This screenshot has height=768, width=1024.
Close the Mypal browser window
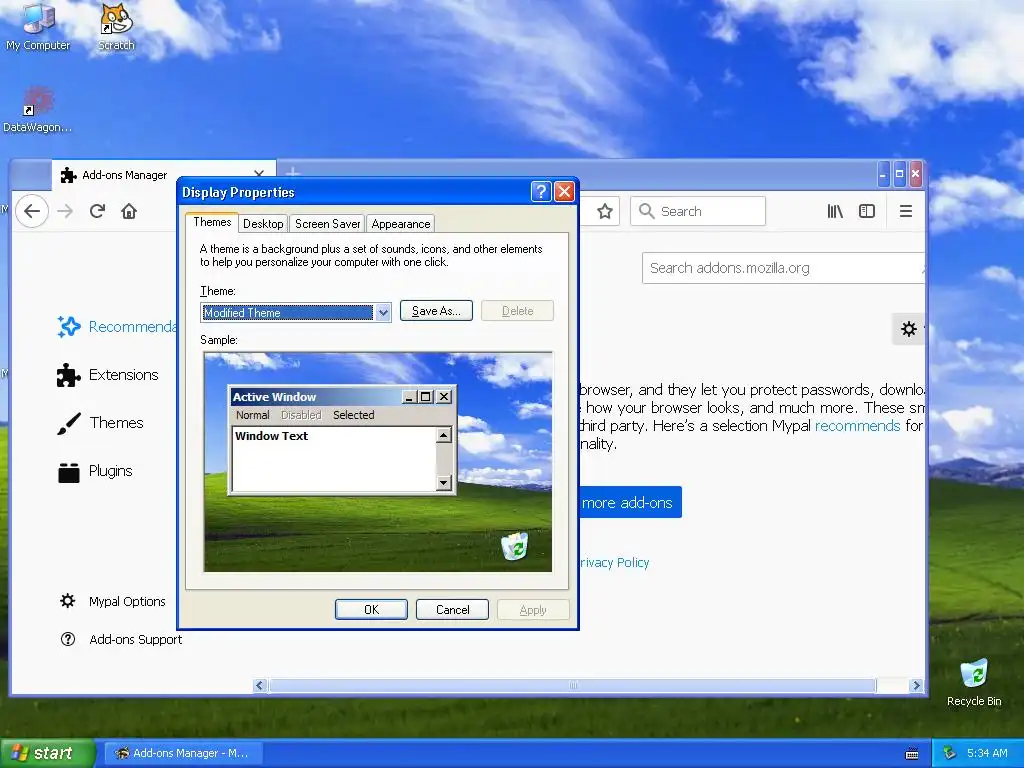coord(916,174)
